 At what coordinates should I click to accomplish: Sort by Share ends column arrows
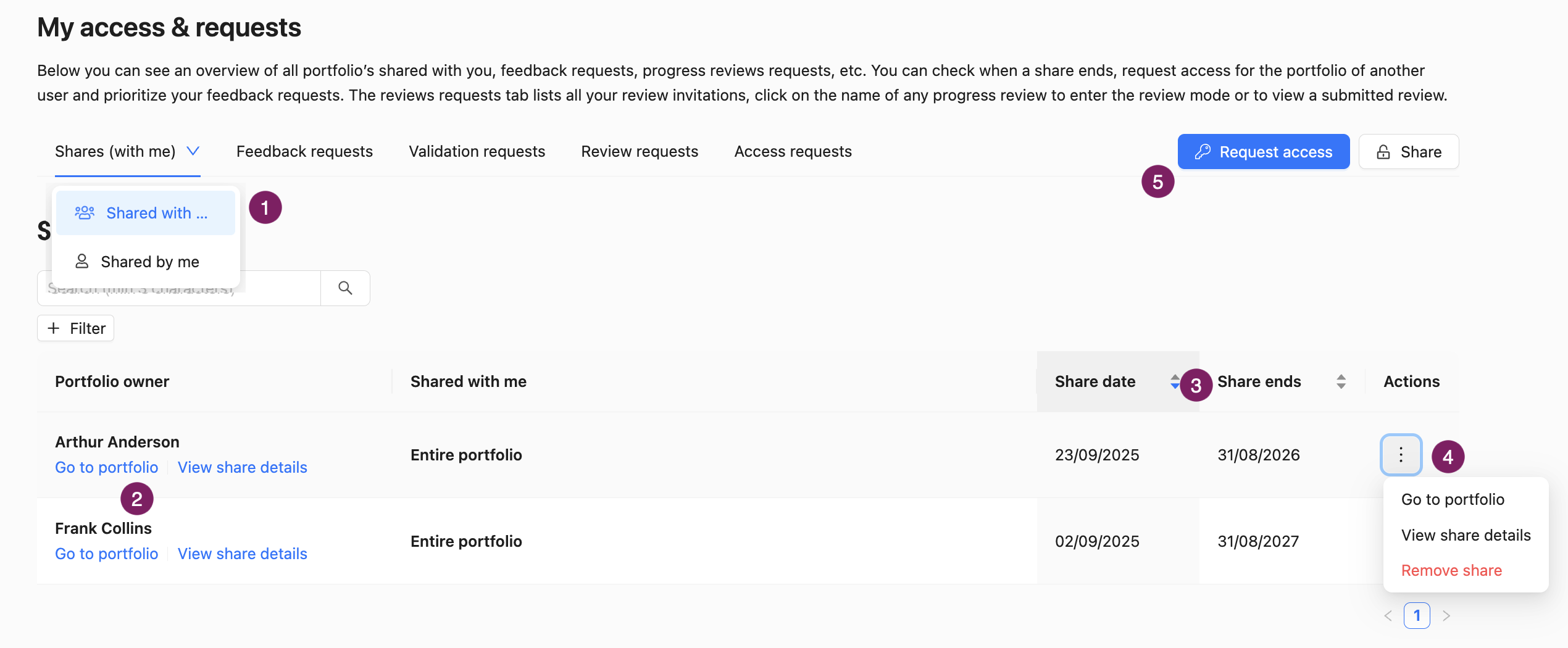(1341, 381)
